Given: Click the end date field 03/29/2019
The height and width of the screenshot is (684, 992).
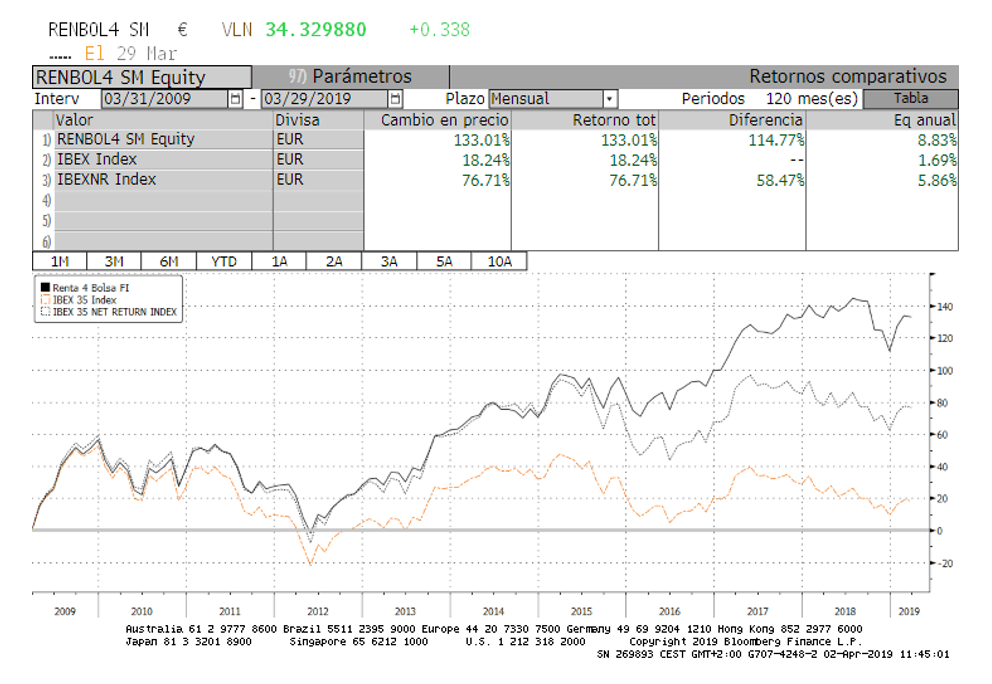Looking at the screenshot, I should pyautogui.click(x=325, y=99).
